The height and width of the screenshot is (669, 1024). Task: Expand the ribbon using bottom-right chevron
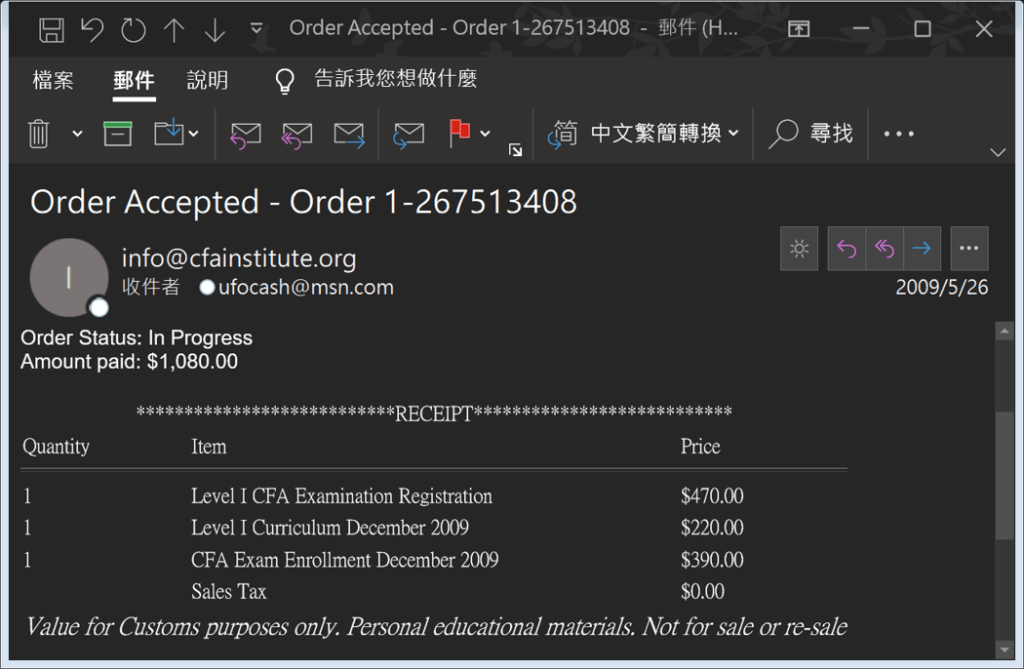click(x=997, y=152)
